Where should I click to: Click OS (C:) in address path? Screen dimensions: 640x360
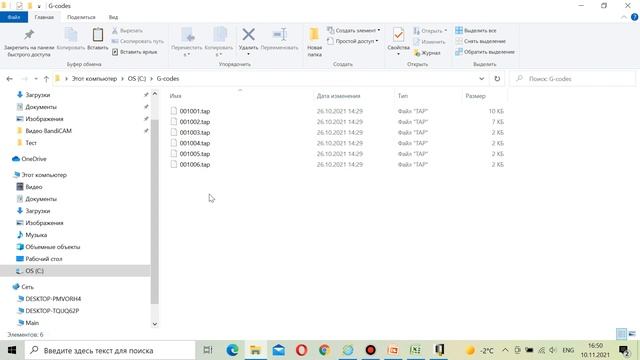[137, 78]
